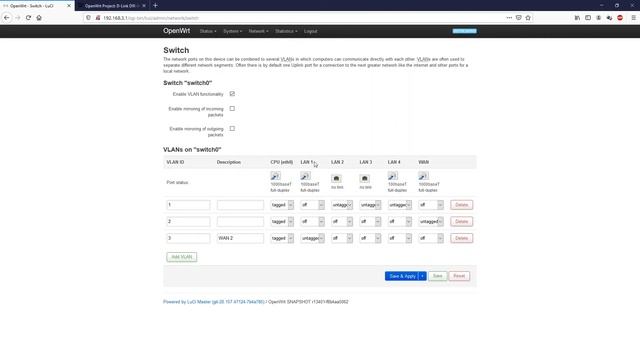The height and width of the screenshot is (360, 640).
Task: Focus the empty description field for VLAN 1
Action: coord(240,205)
